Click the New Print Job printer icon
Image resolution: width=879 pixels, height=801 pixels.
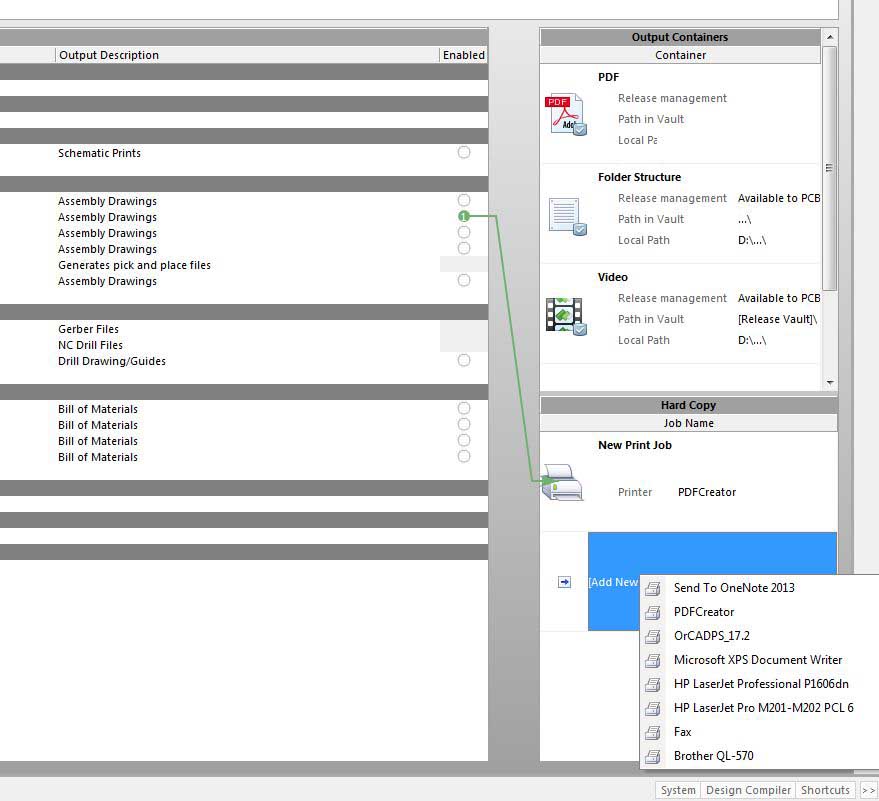click(x=564, y=482)
